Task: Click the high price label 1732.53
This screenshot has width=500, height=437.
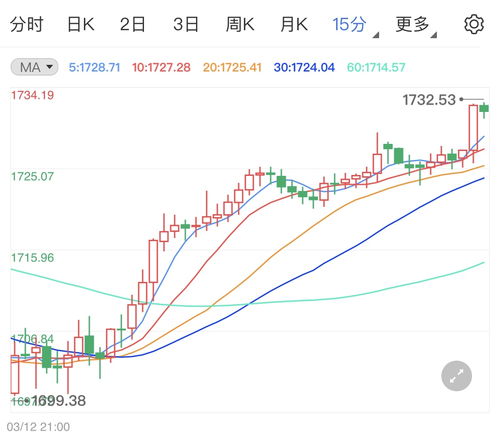Action: pos(429,100)
